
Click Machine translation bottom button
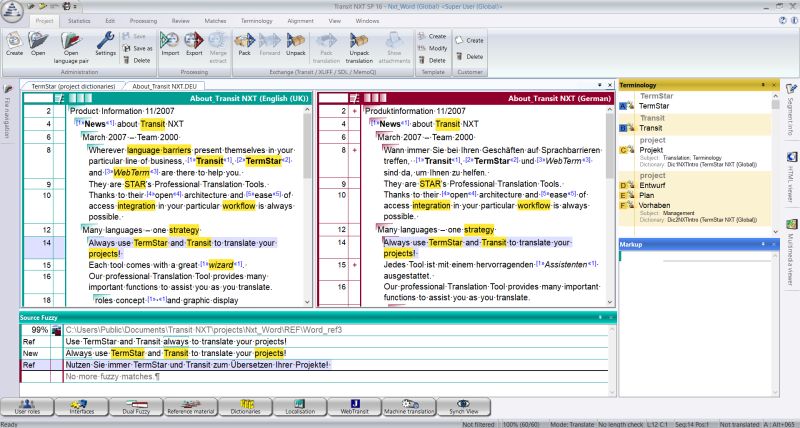tap(409, 407)
